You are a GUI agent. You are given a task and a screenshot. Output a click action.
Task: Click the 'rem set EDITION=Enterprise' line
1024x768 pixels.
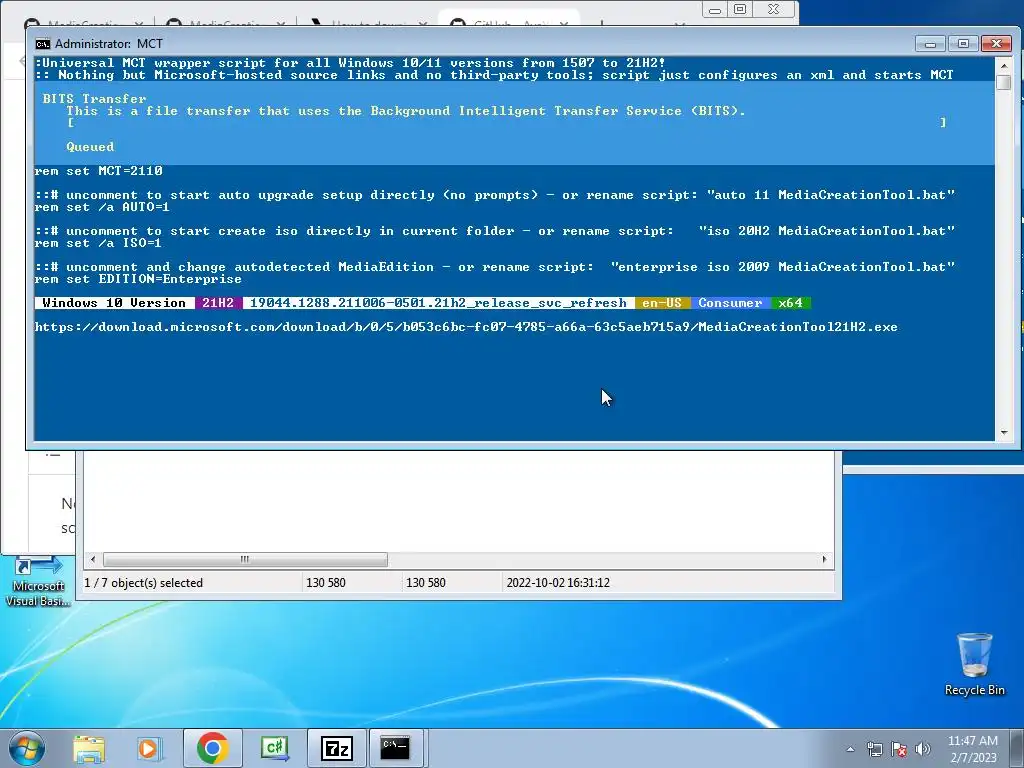click(x=138, y=279)
